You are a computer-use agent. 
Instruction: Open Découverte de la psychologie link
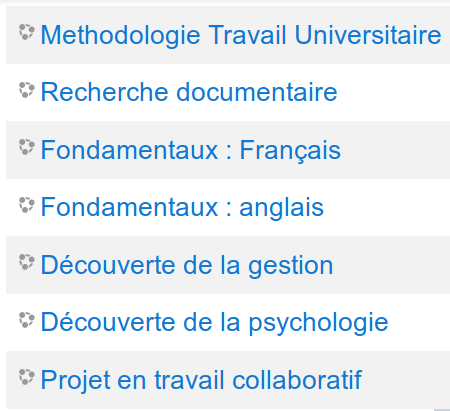[215, 323]
